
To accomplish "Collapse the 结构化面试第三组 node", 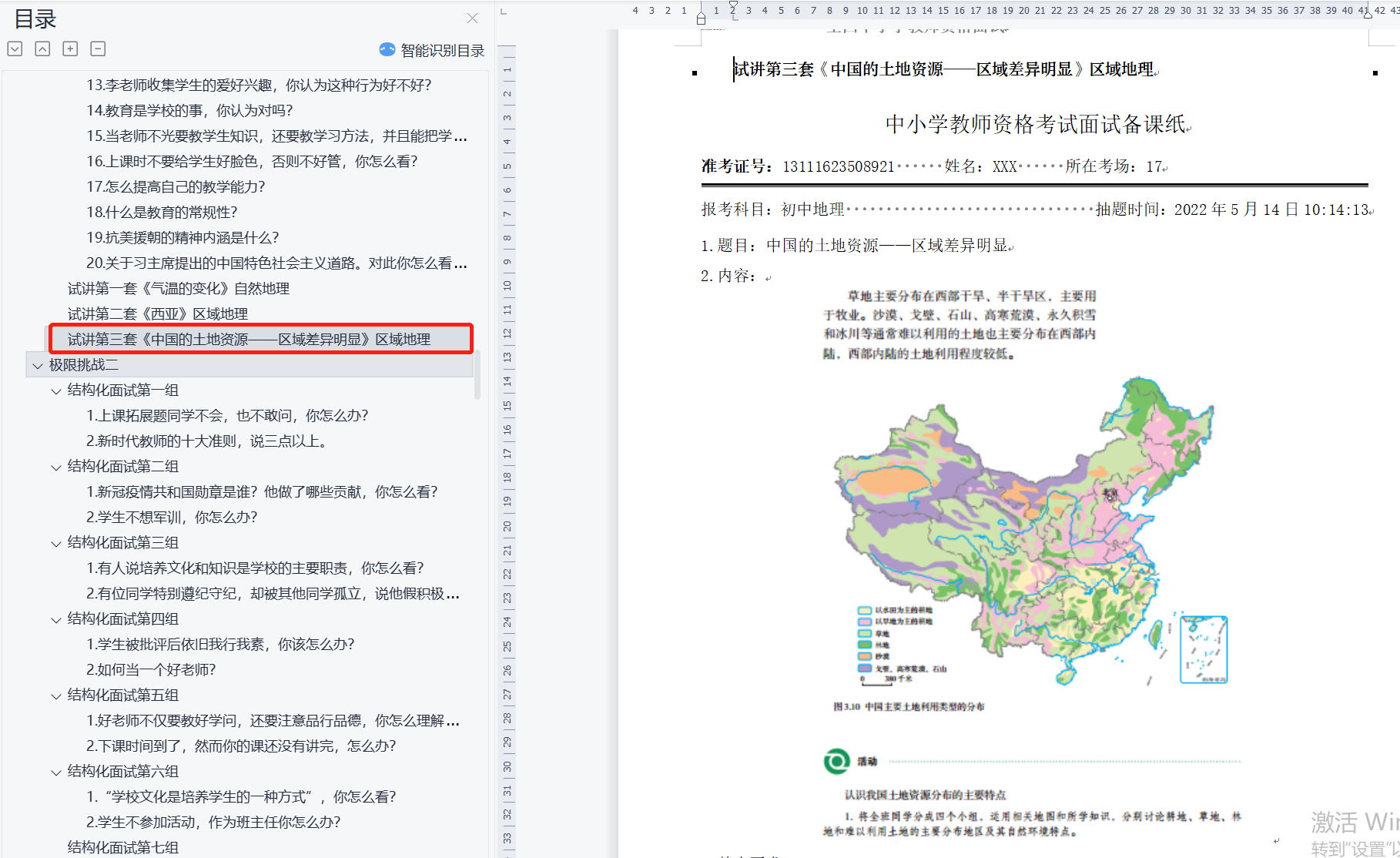I will (56, 544).
